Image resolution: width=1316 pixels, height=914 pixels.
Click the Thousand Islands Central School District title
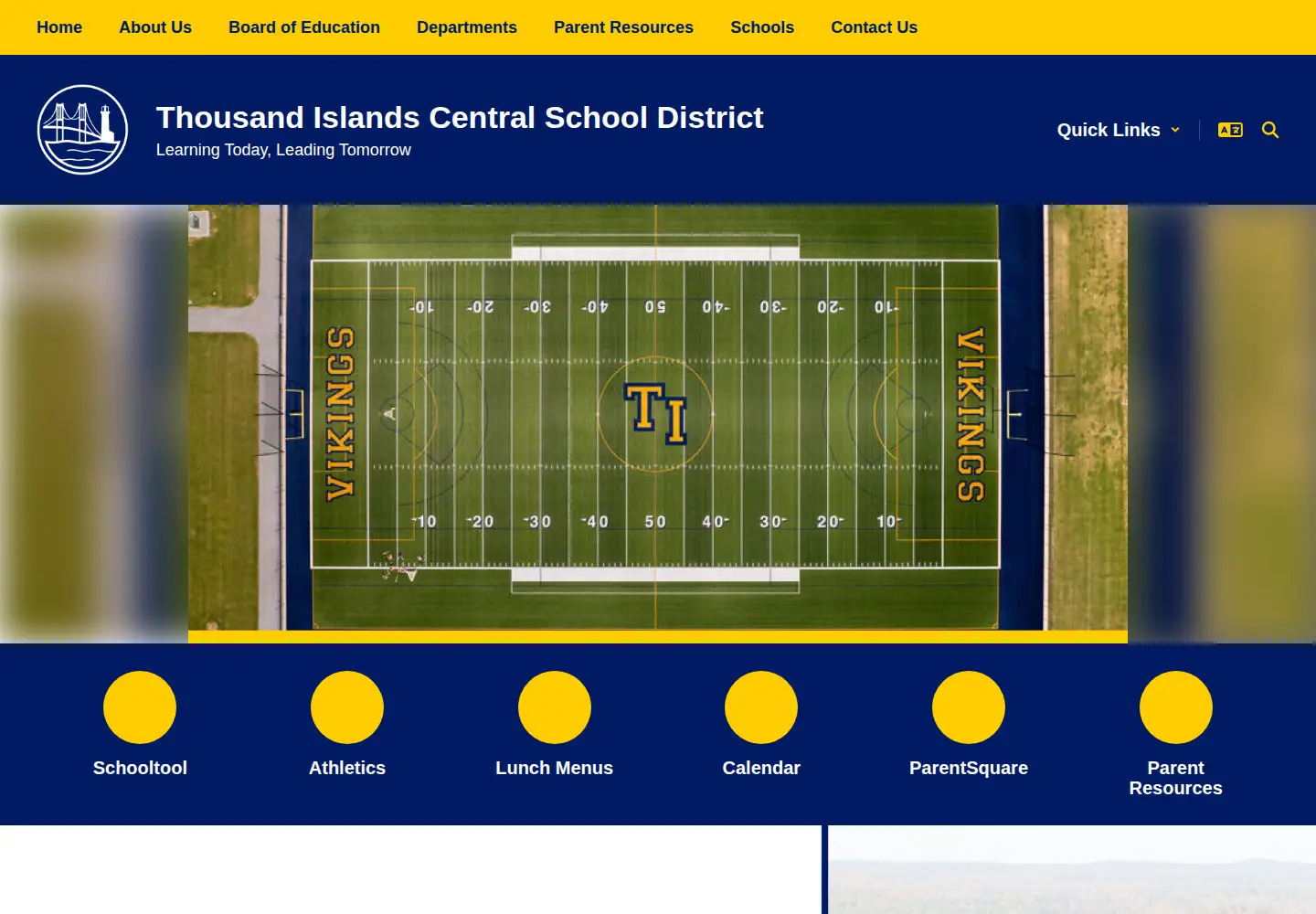click(x=460, y=118)
